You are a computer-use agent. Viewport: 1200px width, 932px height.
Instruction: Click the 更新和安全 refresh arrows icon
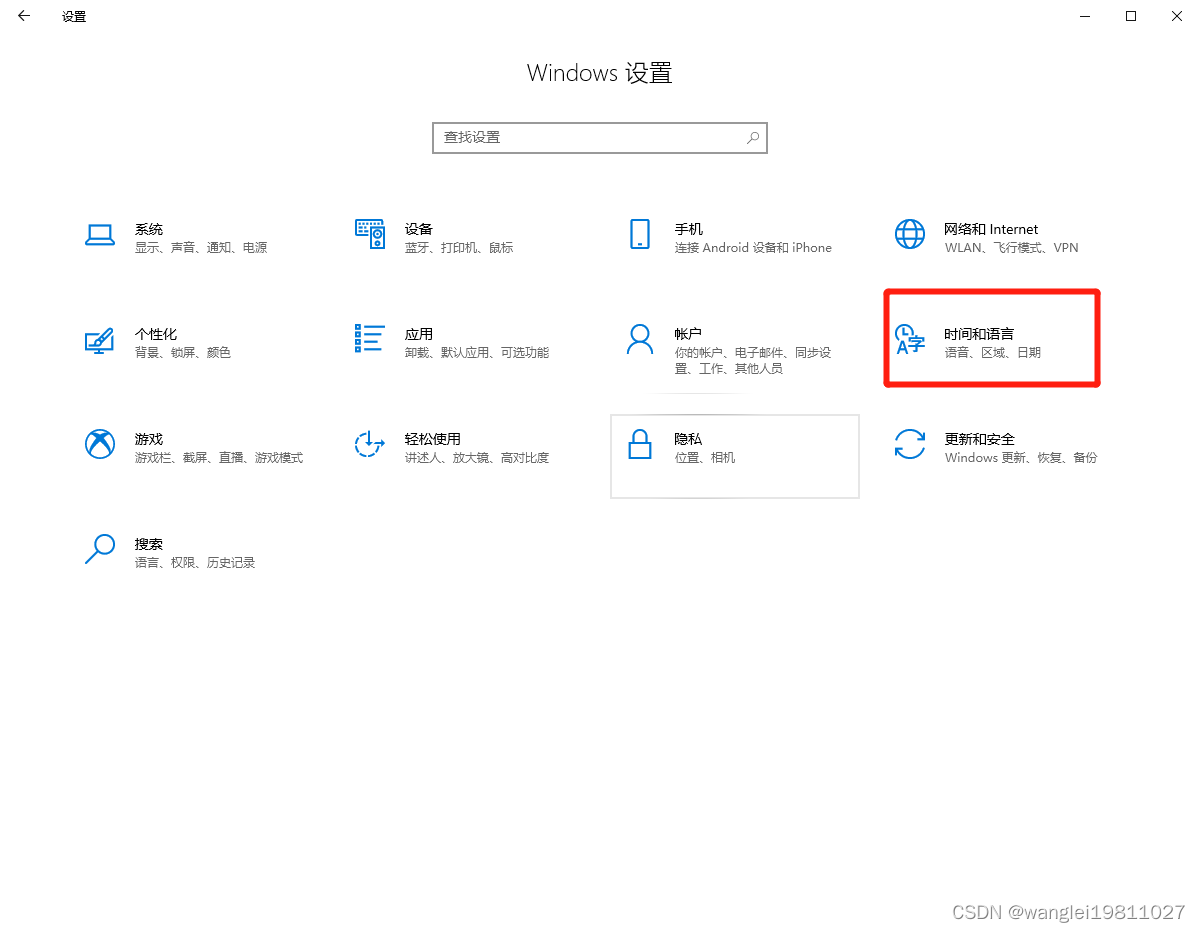coord(910,444)
